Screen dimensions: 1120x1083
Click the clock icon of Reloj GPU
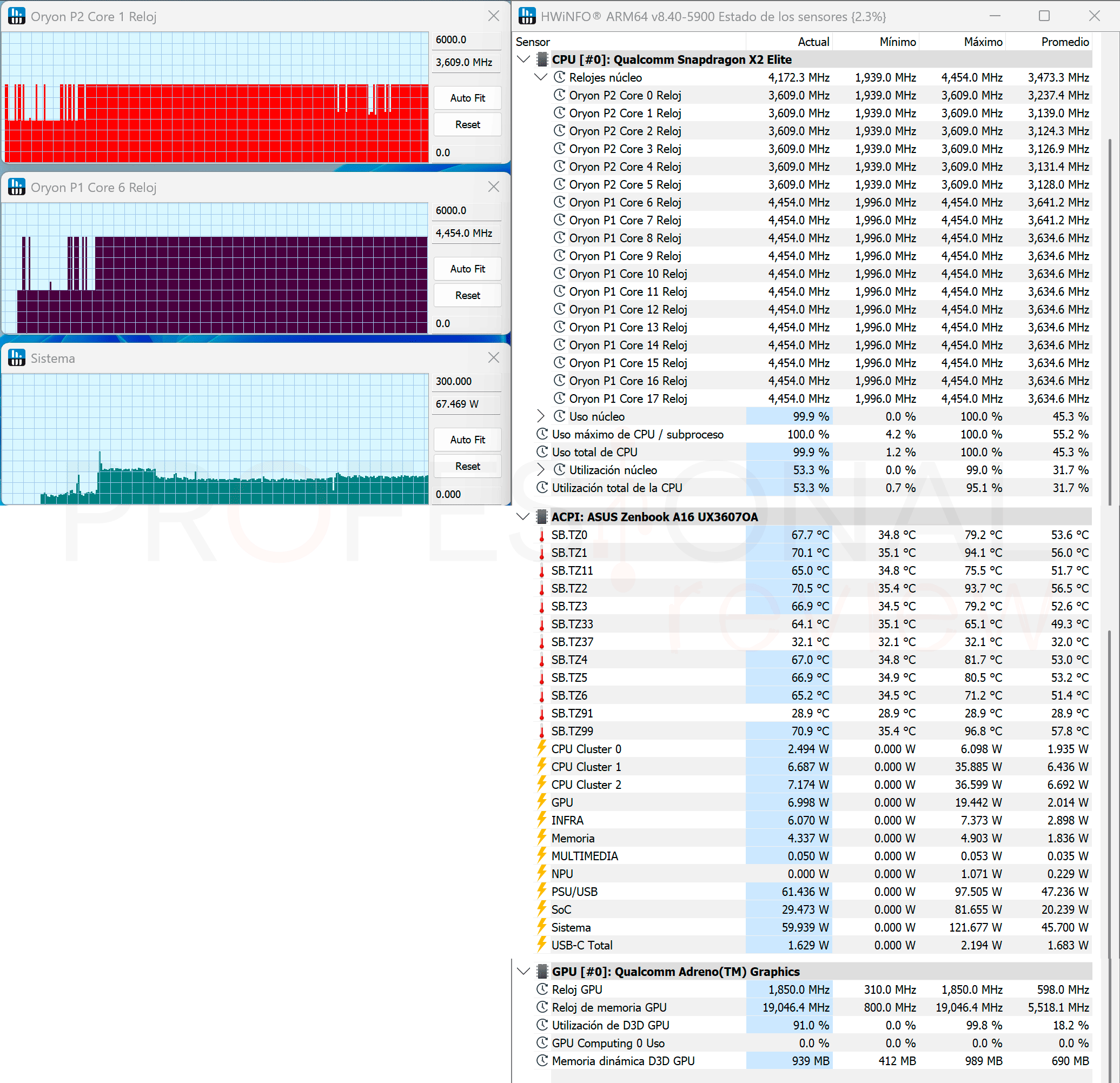pyautogui.click(x=542, y=989)
